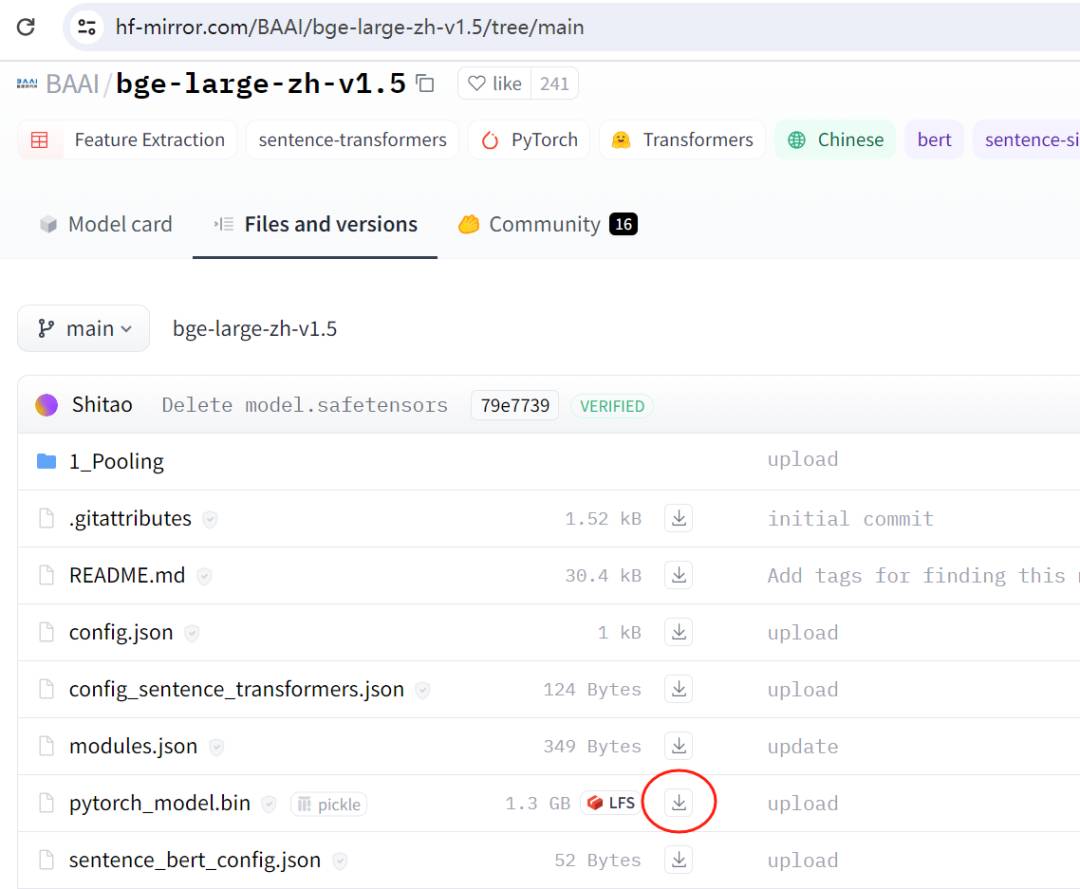The width and height of the screenshot is (1080, 889).
Task: Click the pytorch_model.bin file page icon
Action: [46, 803]
